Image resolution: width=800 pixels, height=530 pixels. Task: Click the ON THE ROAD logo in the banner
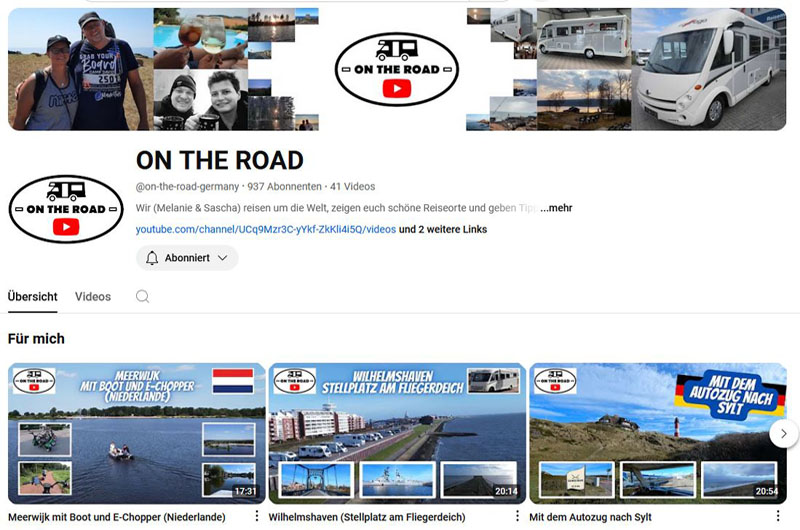396,69
